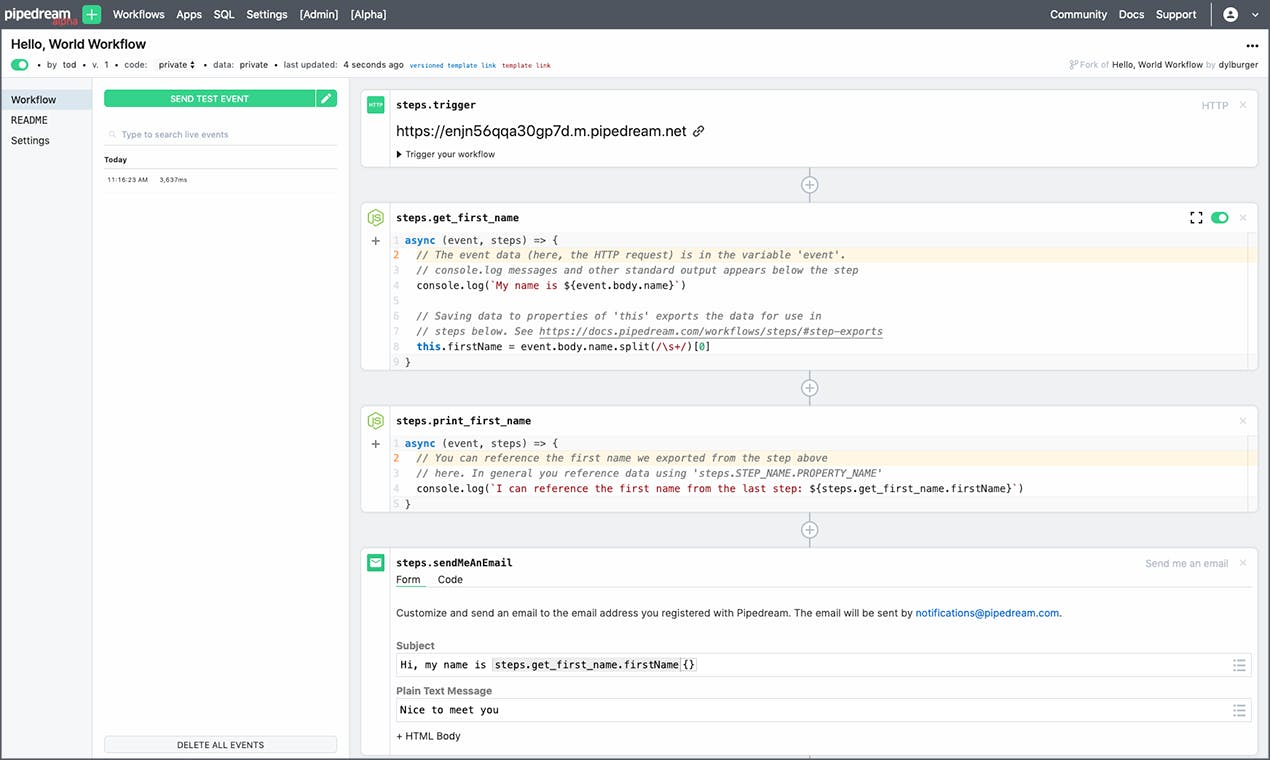
Task: Click + HTML Body option
Action: (428, 736)
